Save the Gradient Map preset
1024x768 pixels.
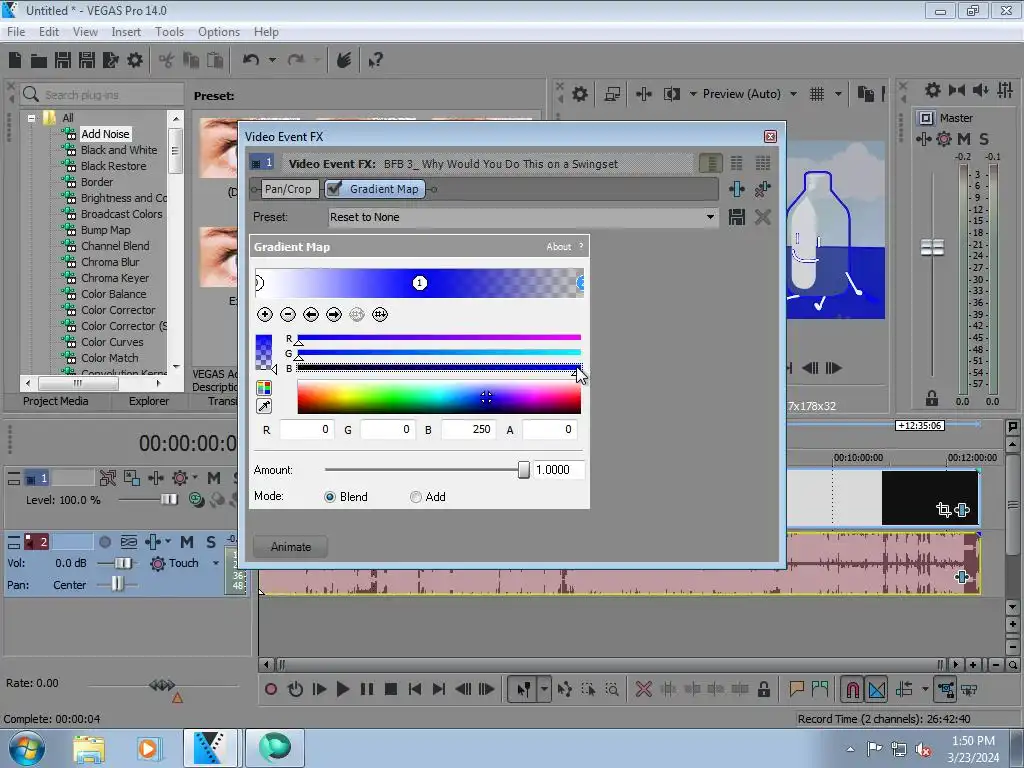tap(737, 217)
